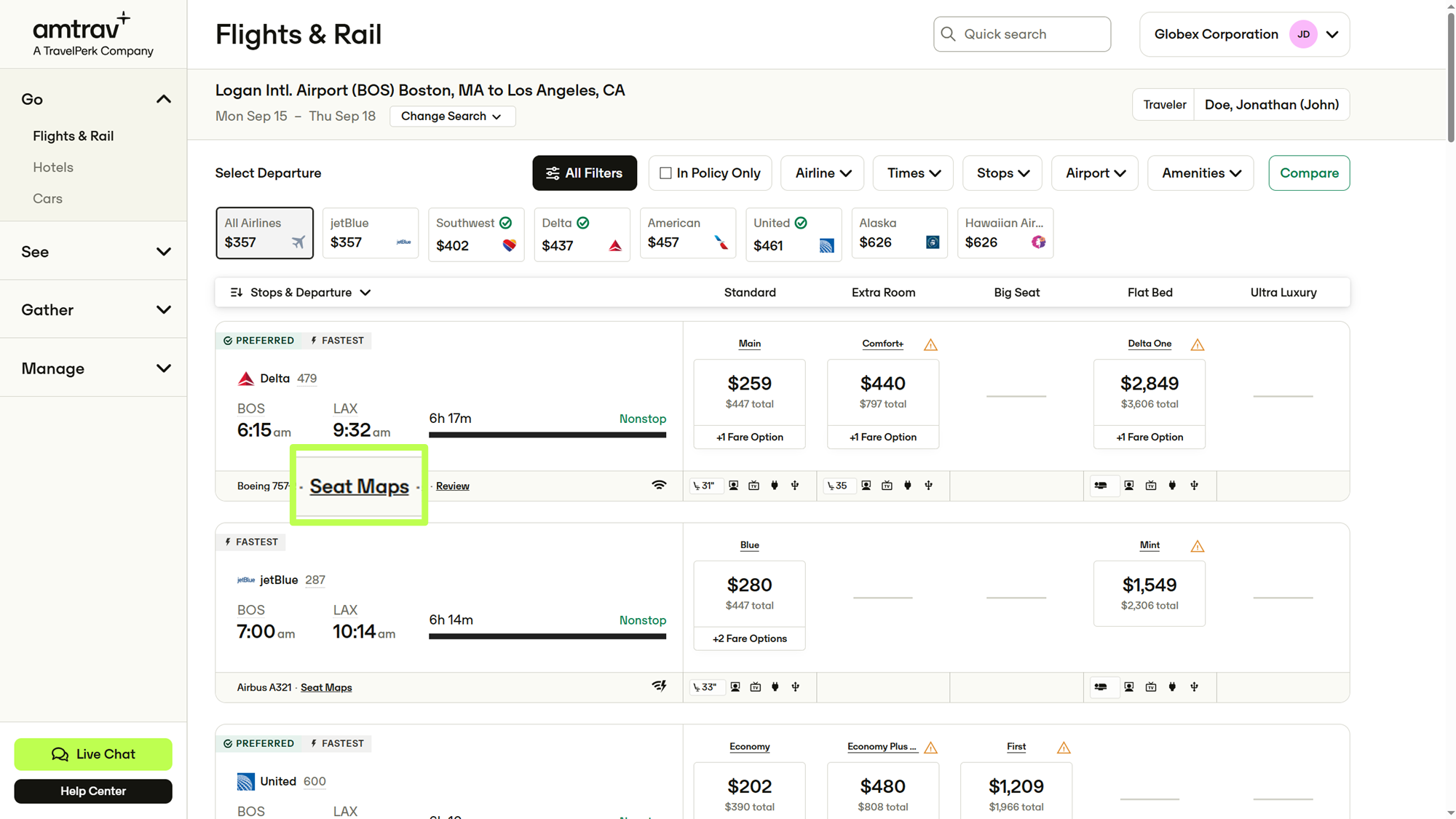Open the Change Search dropdown

point(452,116)
